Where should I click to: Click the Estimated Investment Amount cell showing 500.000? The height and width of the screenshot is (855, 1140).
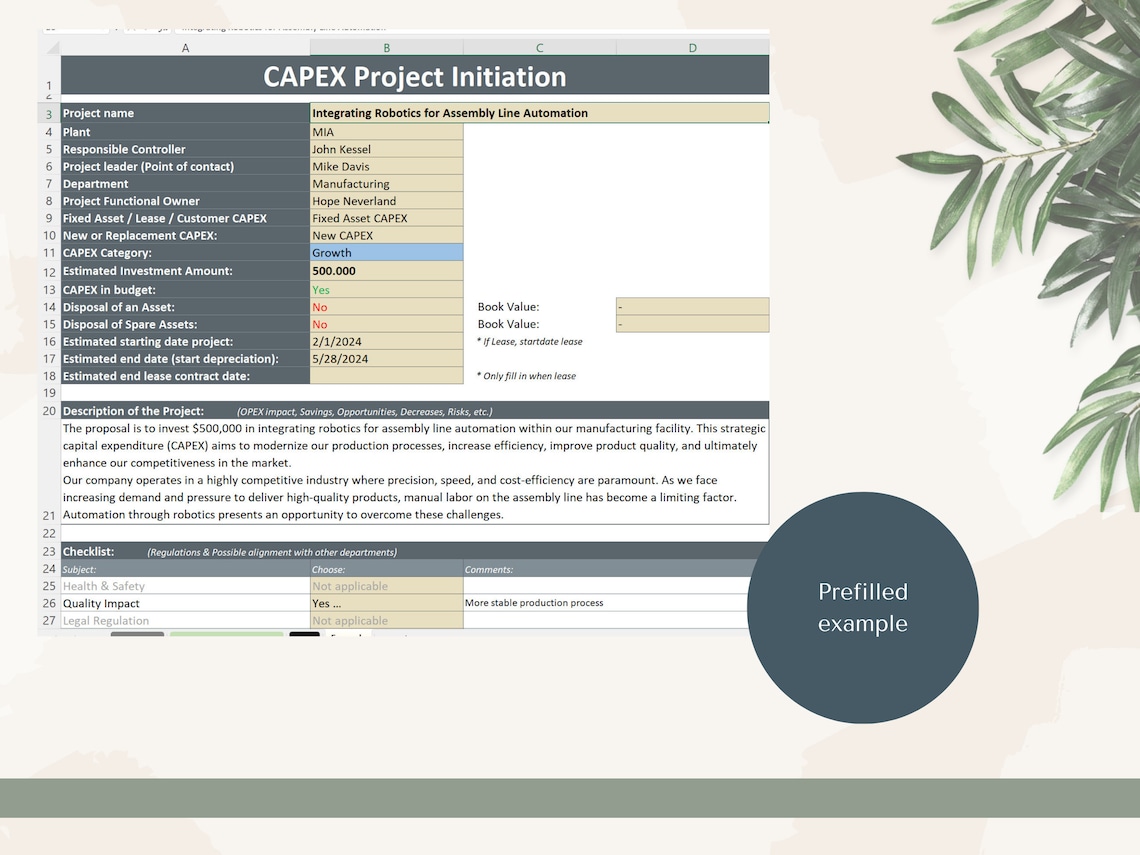pyautogui.click(x=386, y=271)
